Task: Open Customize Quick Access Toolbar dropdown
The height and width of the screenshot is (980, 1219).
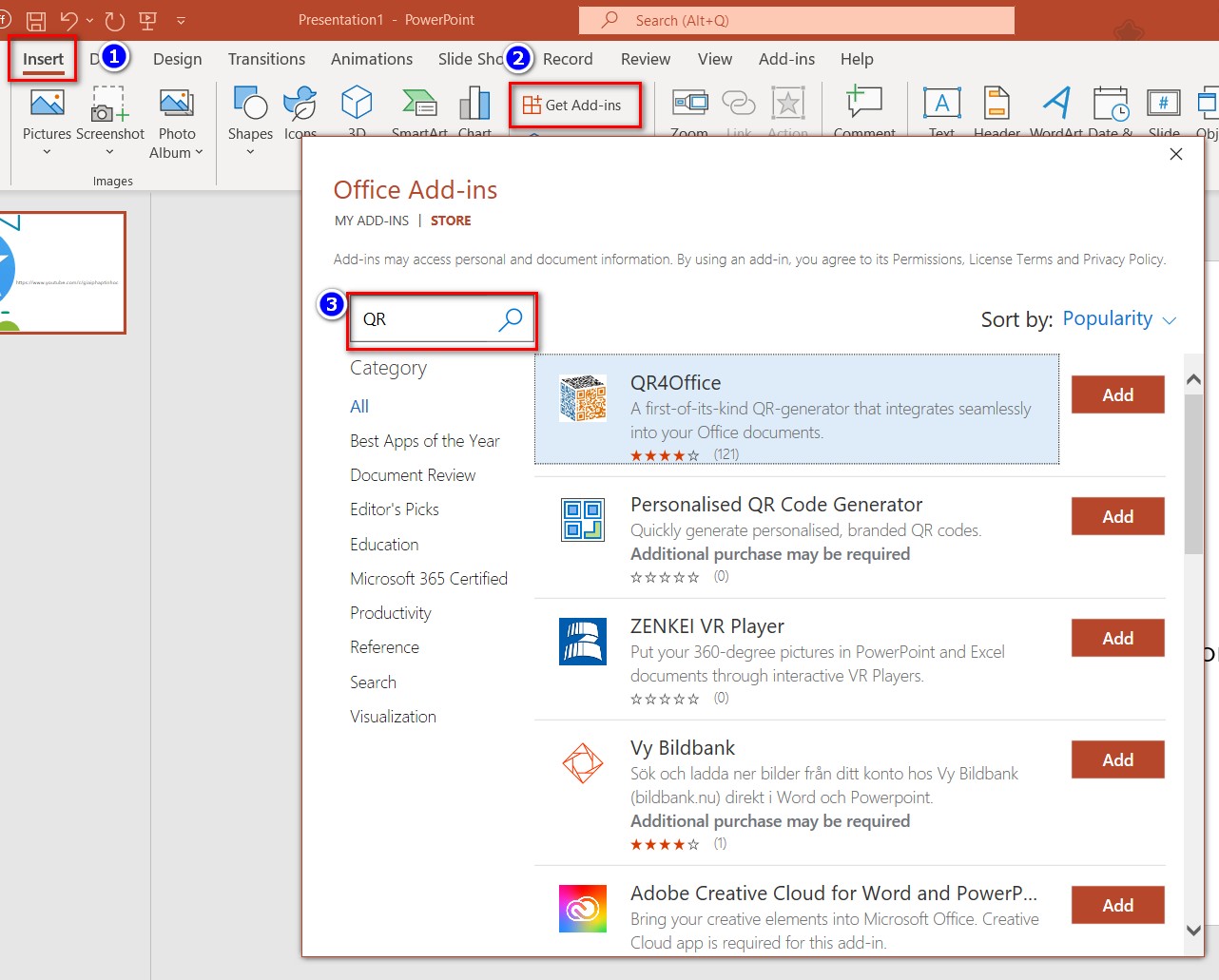Action: click(181, 20)
